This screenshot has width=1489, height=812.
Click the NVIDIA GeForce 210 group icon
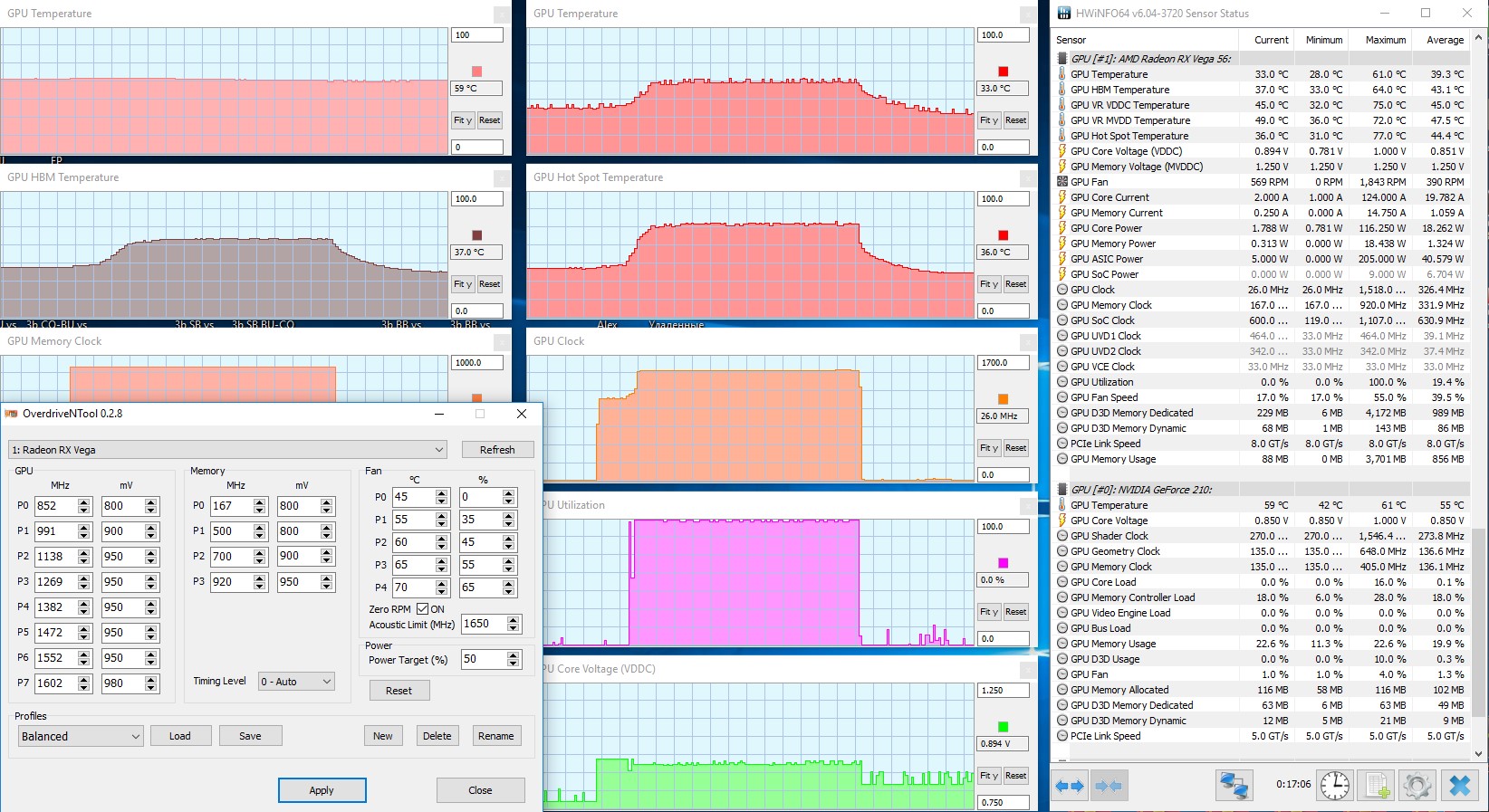pos(1062,490)
